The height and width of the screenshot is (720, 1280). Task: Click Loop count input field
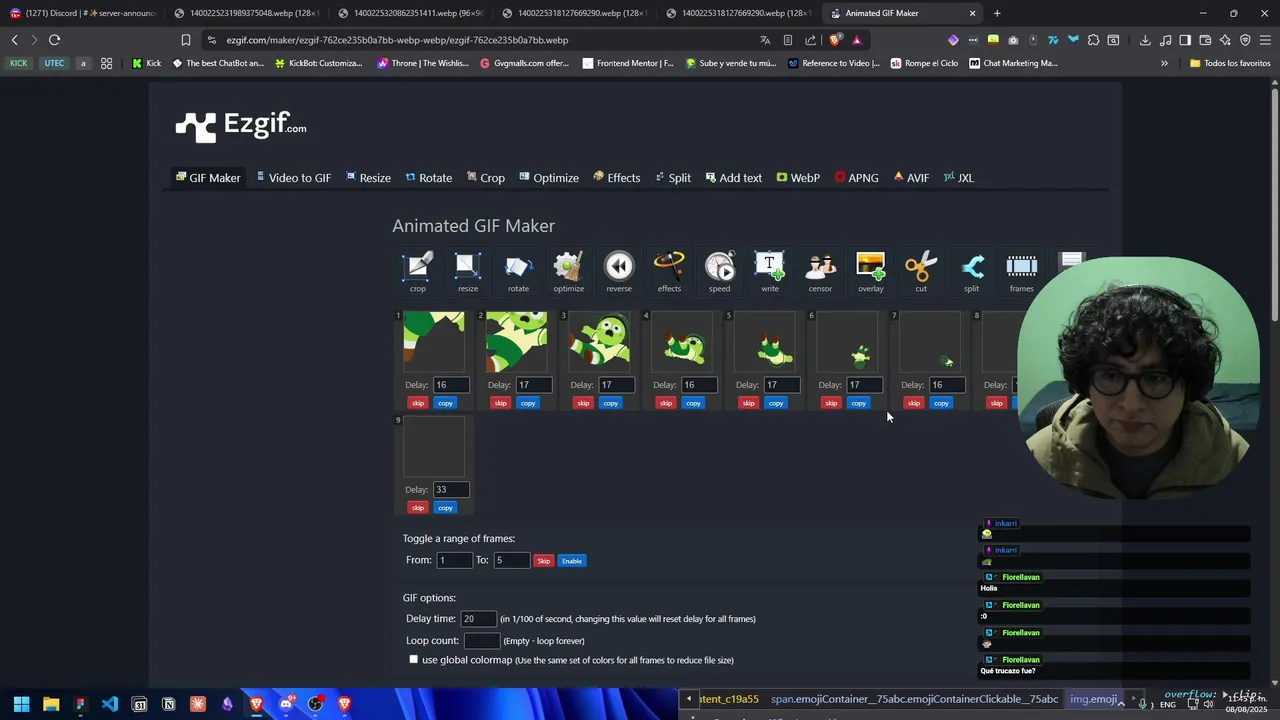click(x=481, y=640)
